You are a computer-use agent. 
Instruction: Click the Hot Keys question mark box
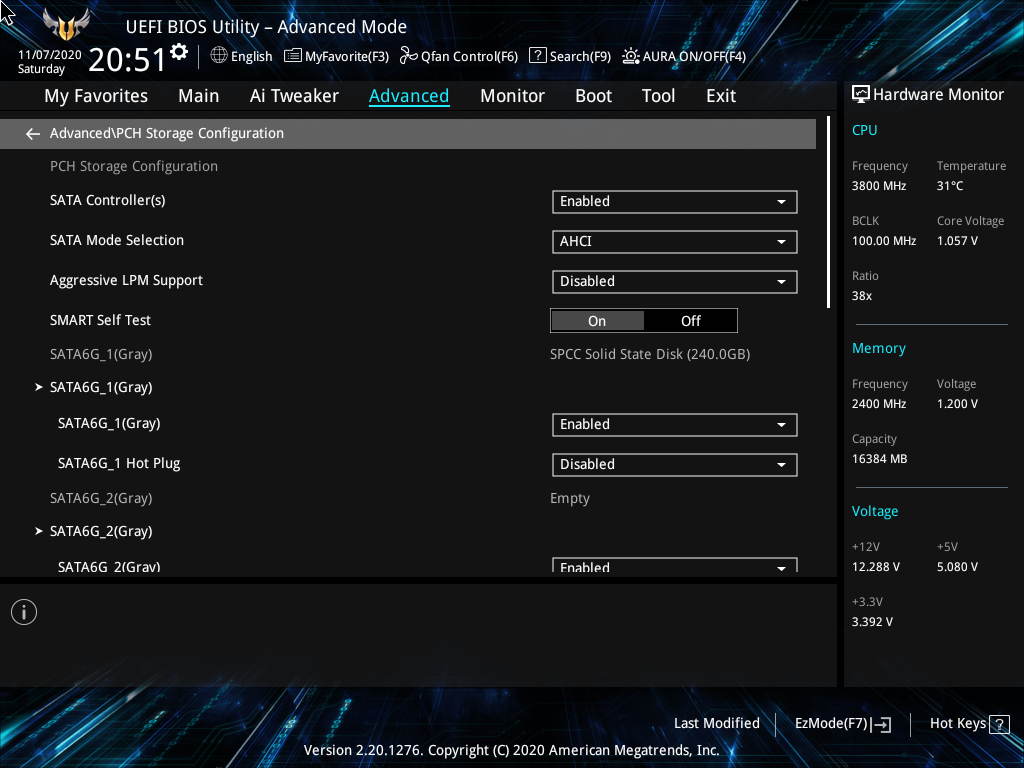point(999,724)
